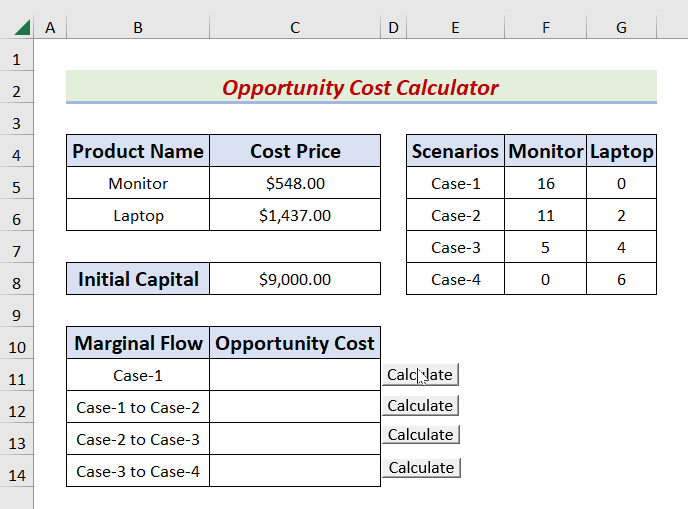Select column E header

pos(455,28)
